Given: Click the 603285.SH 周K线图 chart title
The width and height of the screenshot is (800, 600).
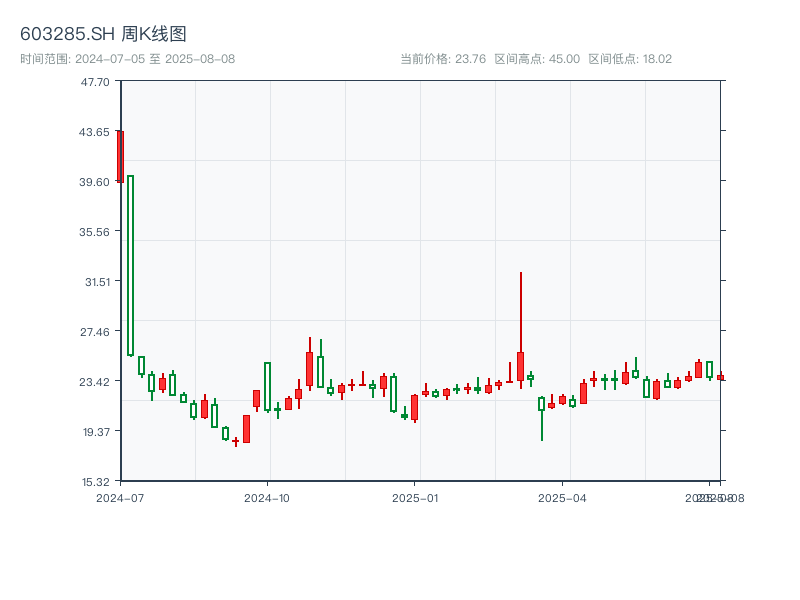Looking at the screenshot, I should tap(103, 34).
